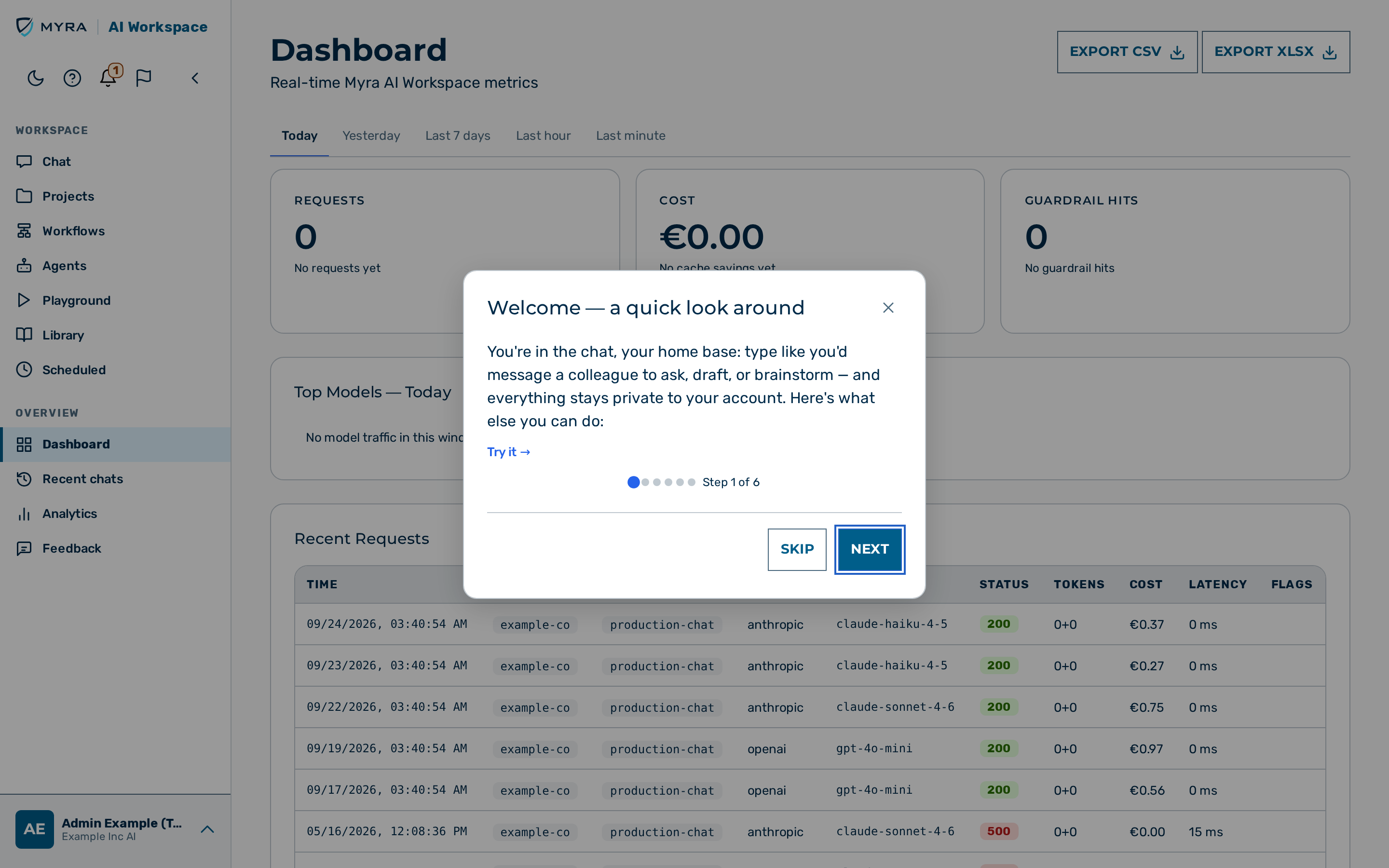Click the openai cell dated 09/19/2026
Screen dimensions: 1389x868
[767, 748]
